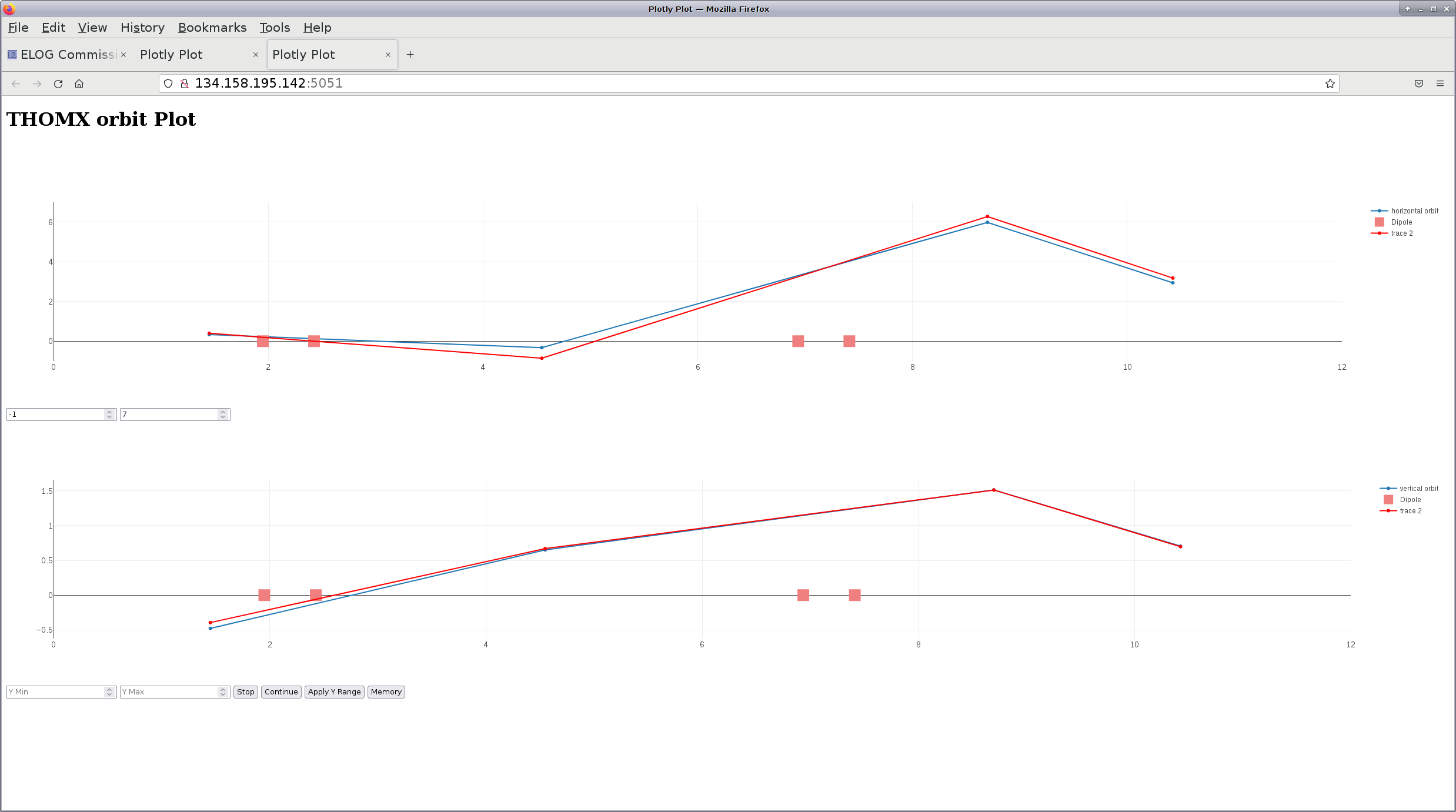Click the tracking protection shield icon
This screenshot has width=1456, height=812.
point(168,84)
